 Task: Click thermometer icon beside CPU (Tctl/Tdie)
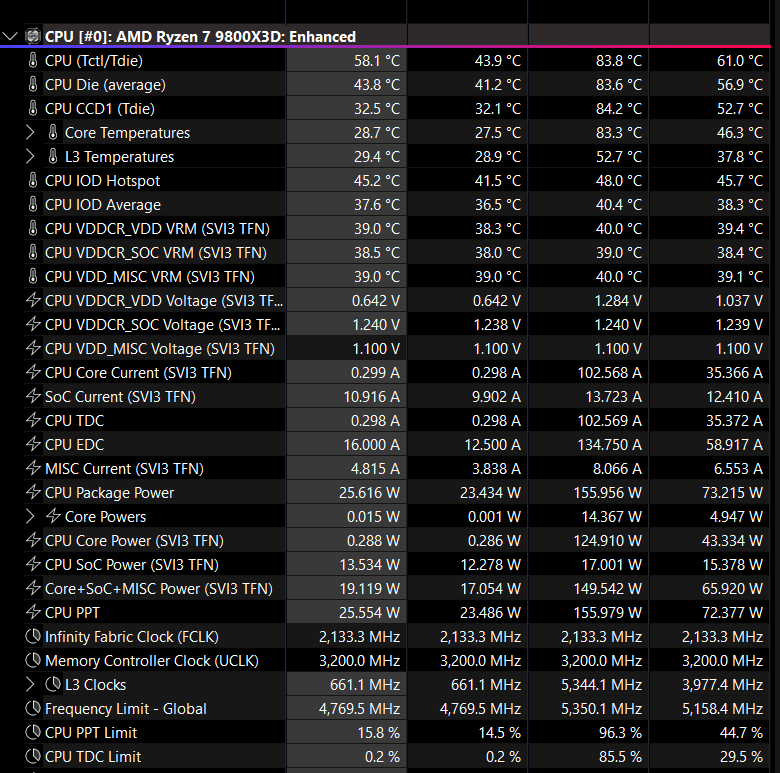(x=33, y=60)
